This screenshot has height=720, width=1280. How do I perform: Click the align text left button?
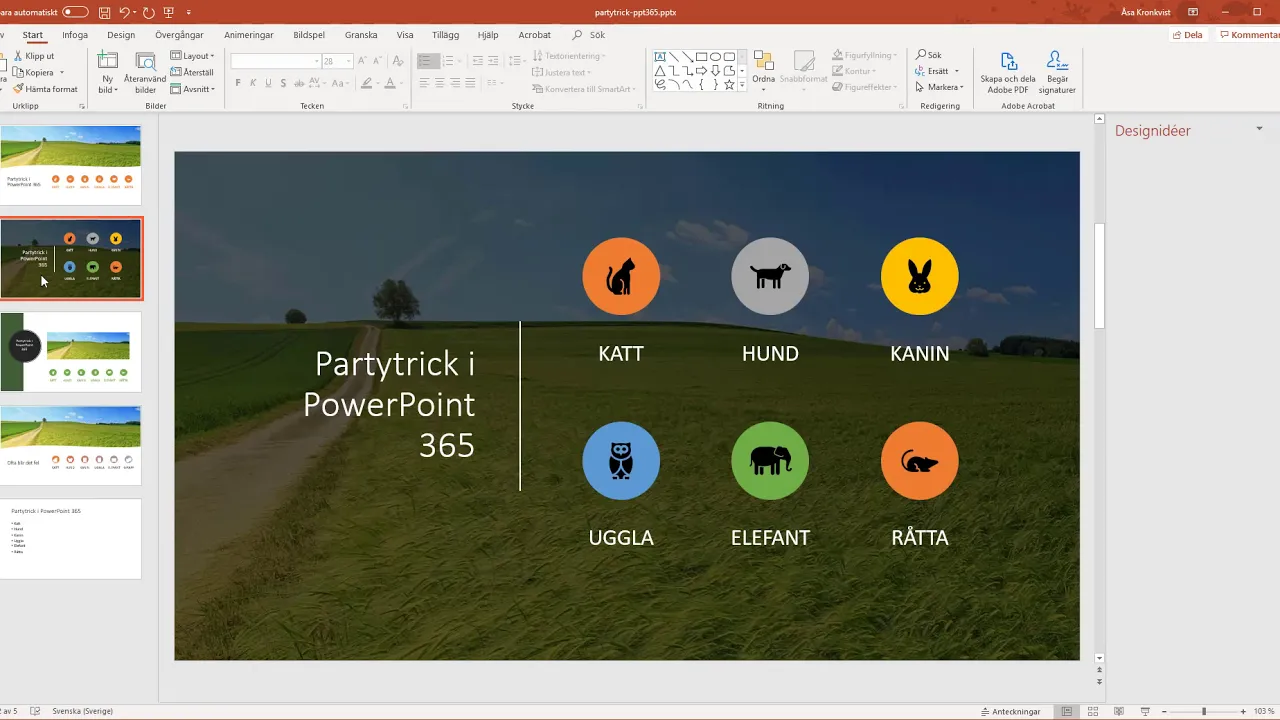425,83
